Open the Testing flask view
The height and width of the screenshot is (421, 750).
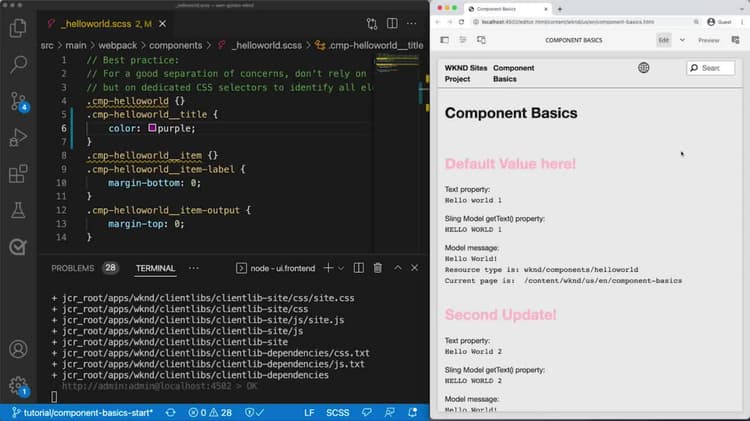(x=18, y=210)
